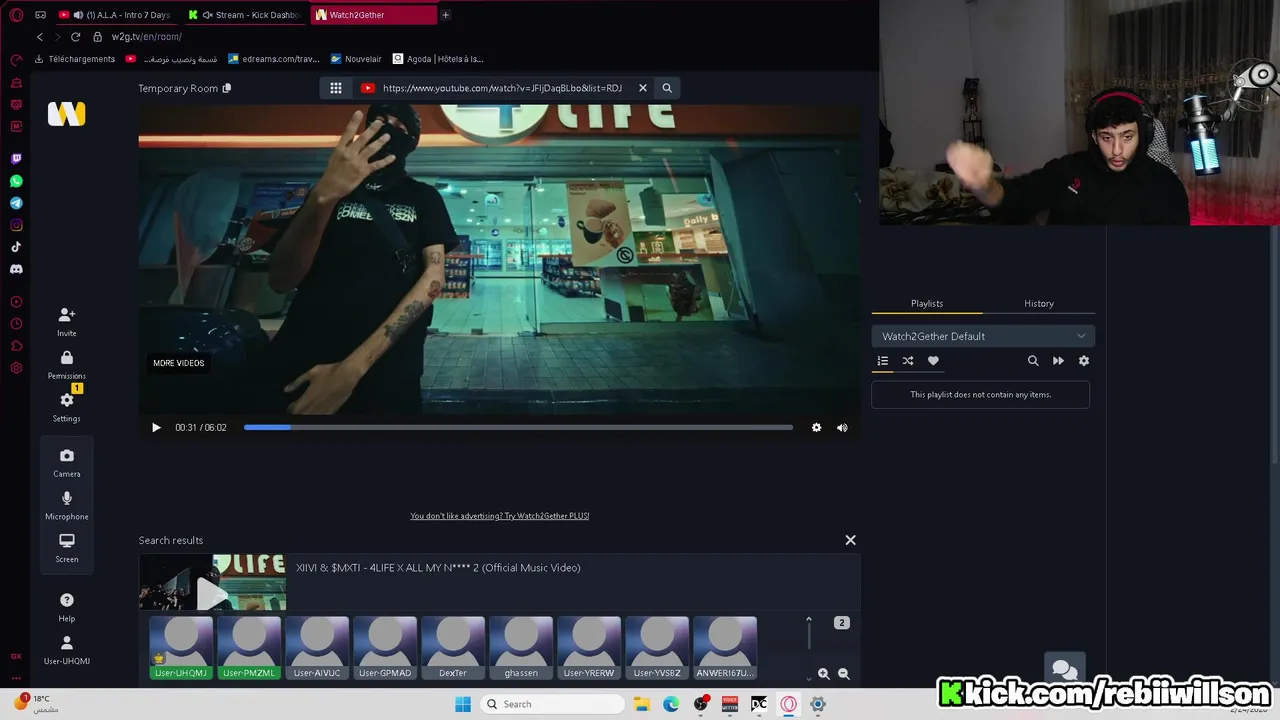The height and width of the screenshot is (720, 1280).
Task: Open the Invite panel in Watch2Gether sidebar
Action: pos(67,321)
